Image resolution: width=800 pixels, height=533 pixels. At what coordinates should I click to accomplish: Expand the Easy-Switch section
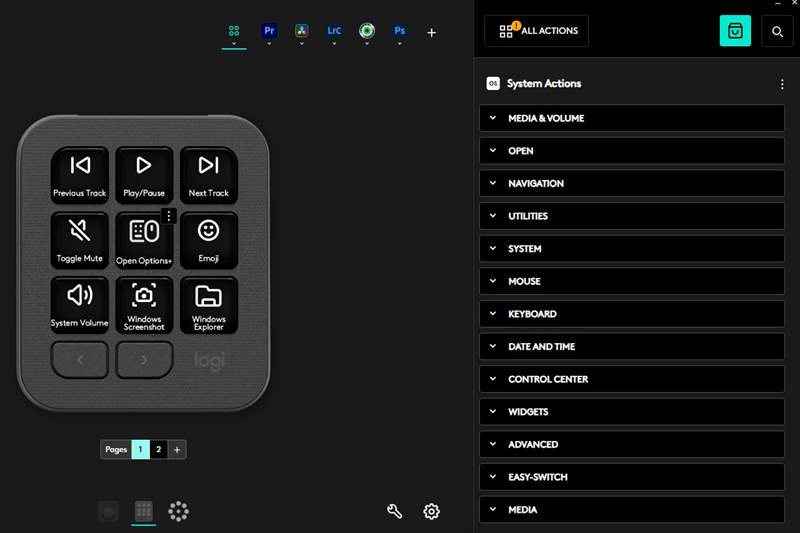click(x=632, y=477)
